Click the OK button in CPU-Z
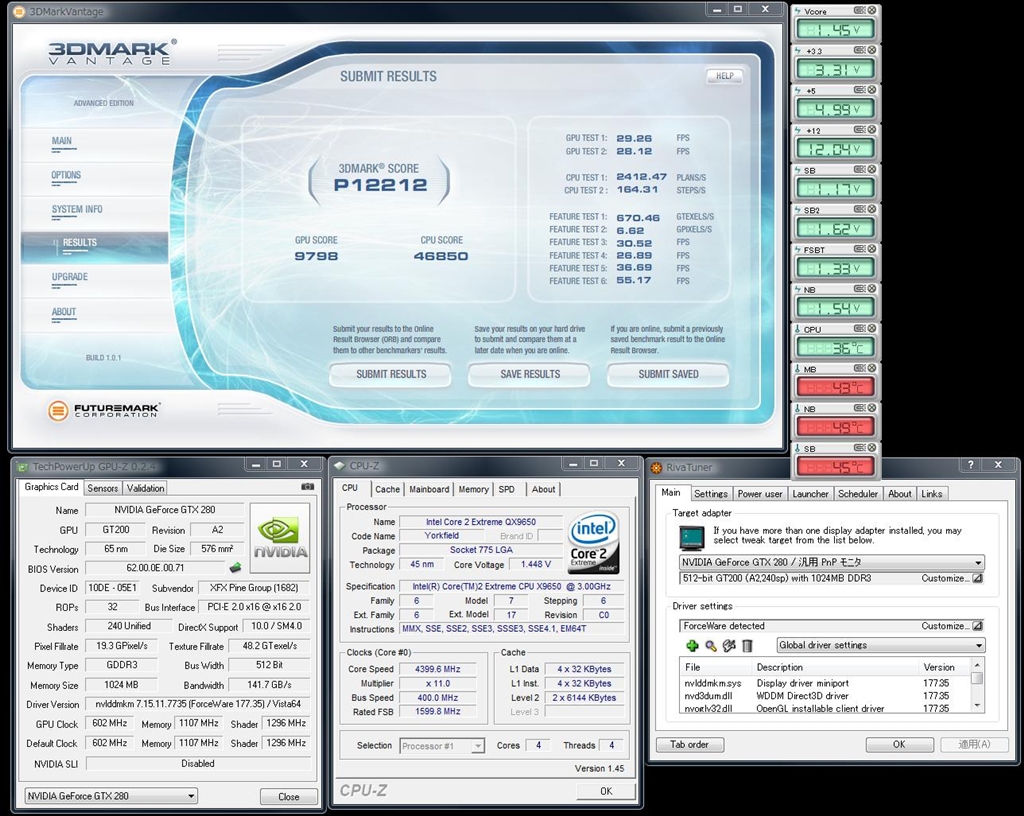Viewport: 1024px width, 816px height. (606, 791)
